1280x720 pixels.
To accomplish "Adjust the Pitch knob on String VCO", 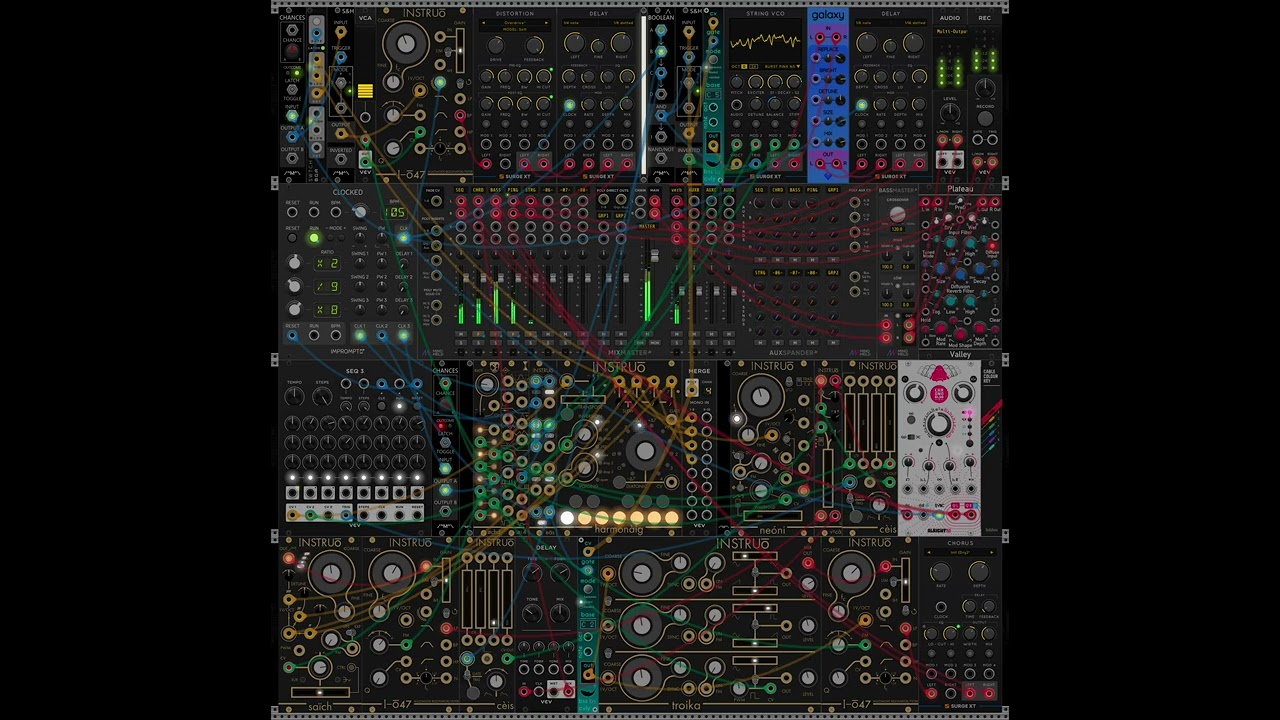I will tap(738, 83).
